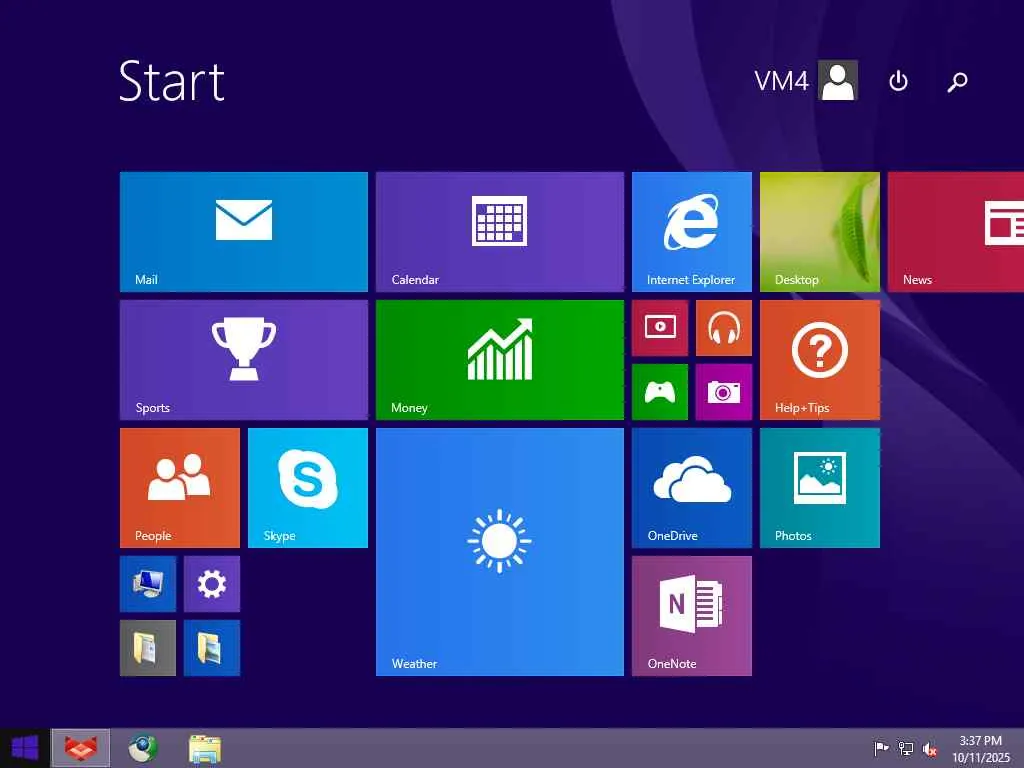Image resolution: width=1024 pixels, height=768 pixels.
Task: Open File Explorer from the taskbar
Action: (204, 748)
